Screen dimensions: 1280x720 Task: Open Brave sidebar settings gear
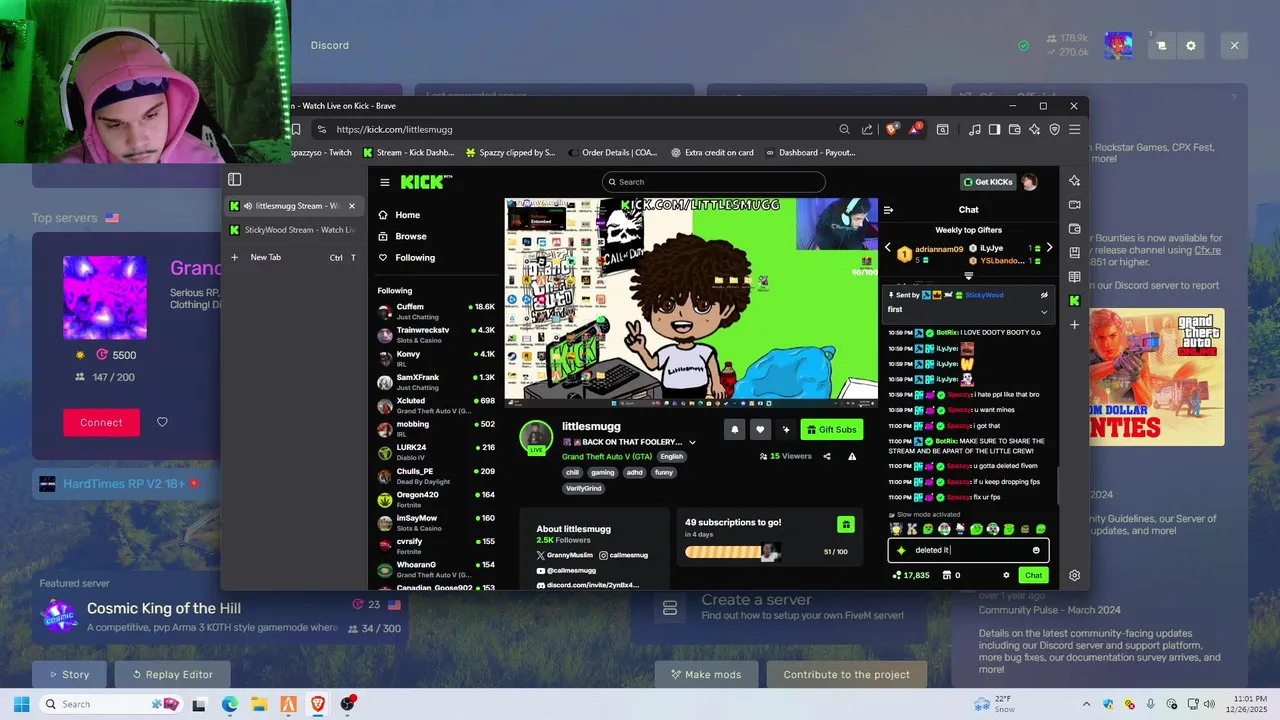[x=1074, y=575]
